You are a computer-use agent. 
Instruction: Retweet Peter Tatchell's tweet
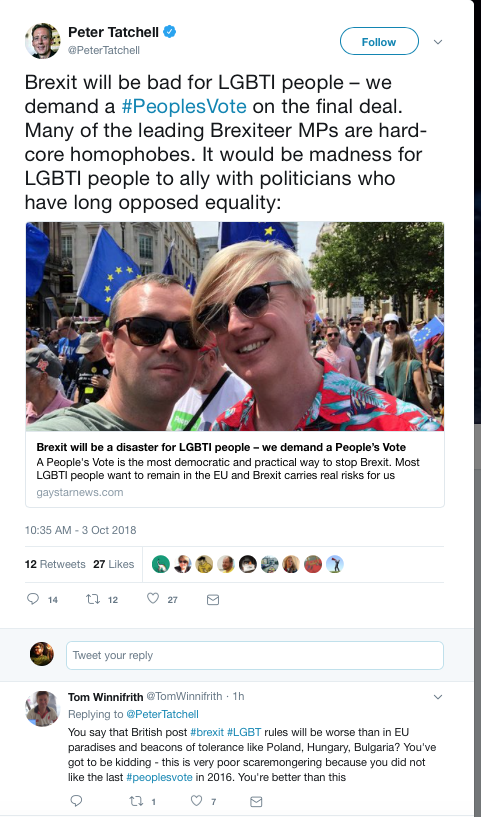click(x=93, y=599)
